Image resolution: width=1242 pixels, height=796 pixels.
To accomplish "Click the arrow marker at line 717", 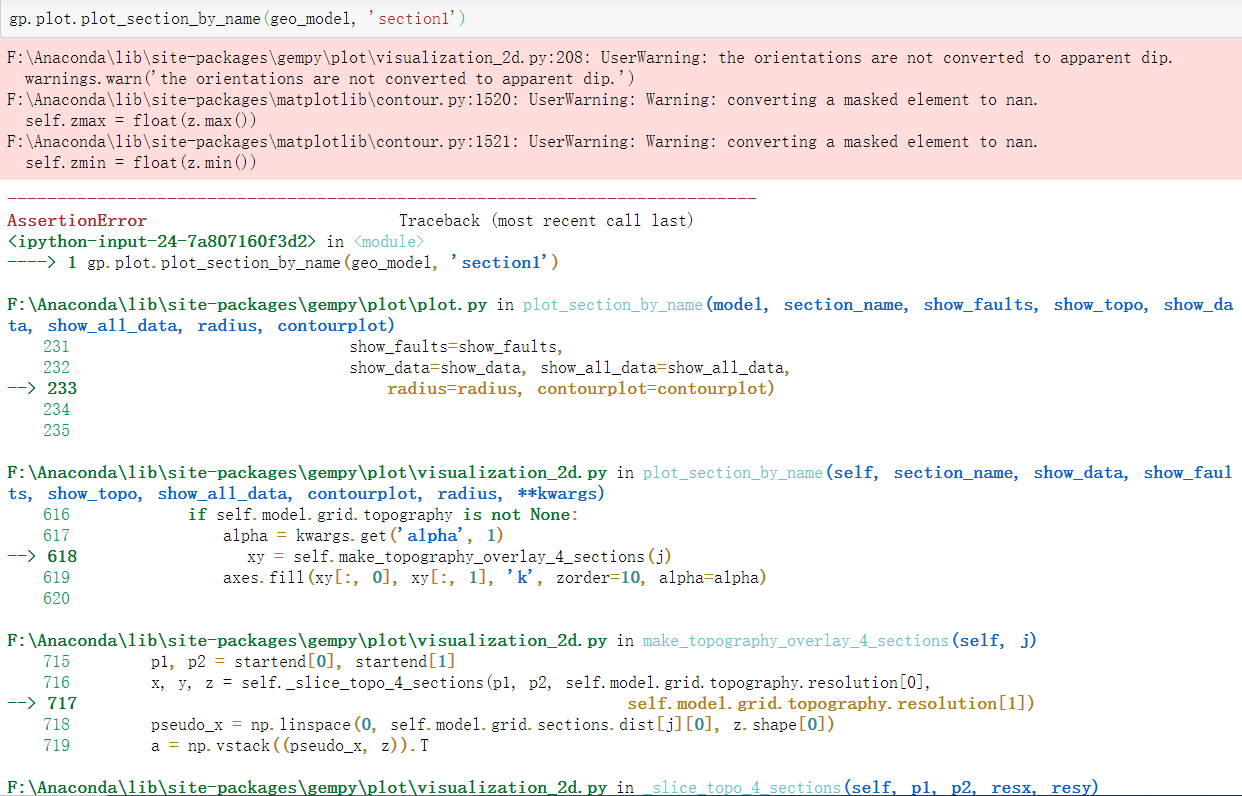I will click(x=23, y=702).
